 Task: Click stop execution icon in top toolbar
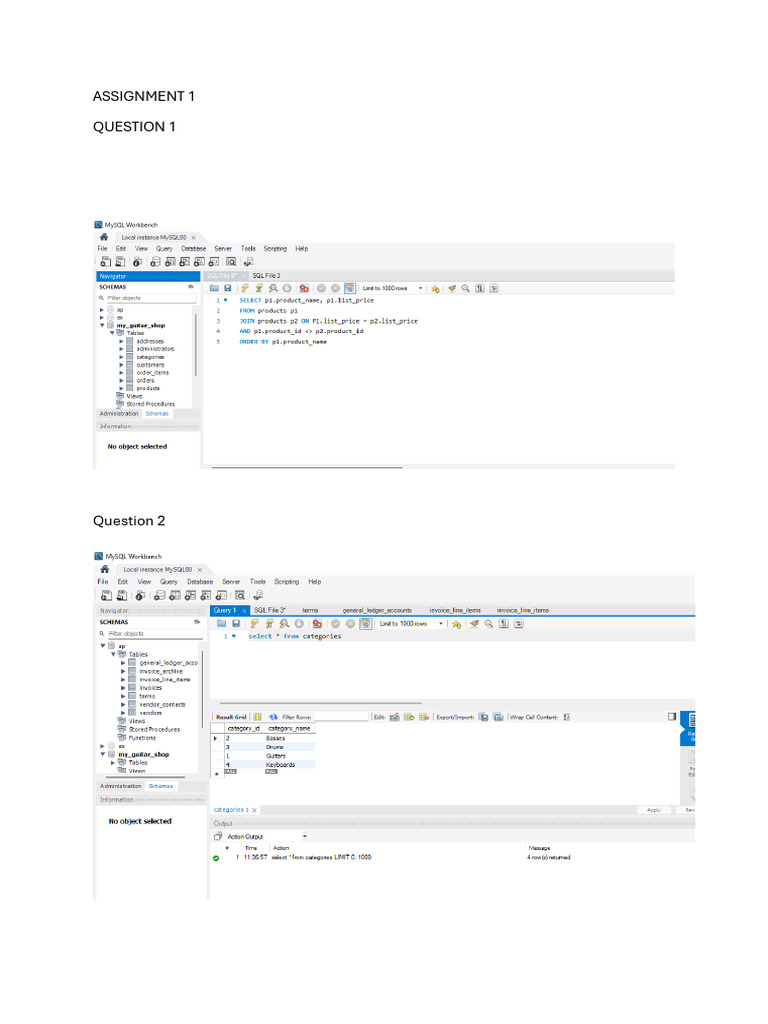287,288
